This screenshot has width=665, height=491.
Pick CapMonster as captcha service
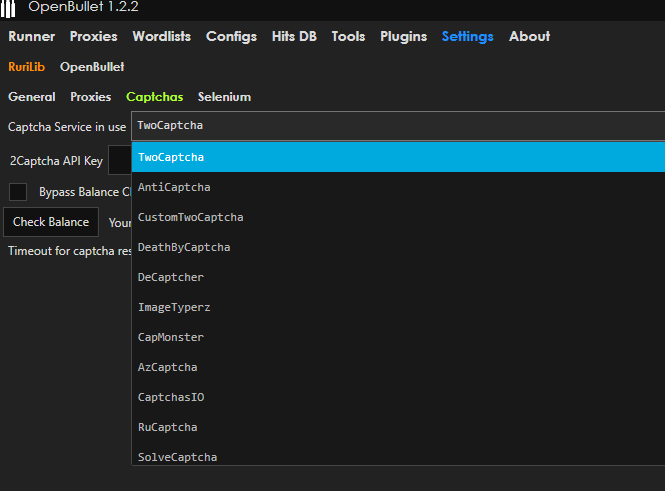pyautogui.click(x=171, y=337)
